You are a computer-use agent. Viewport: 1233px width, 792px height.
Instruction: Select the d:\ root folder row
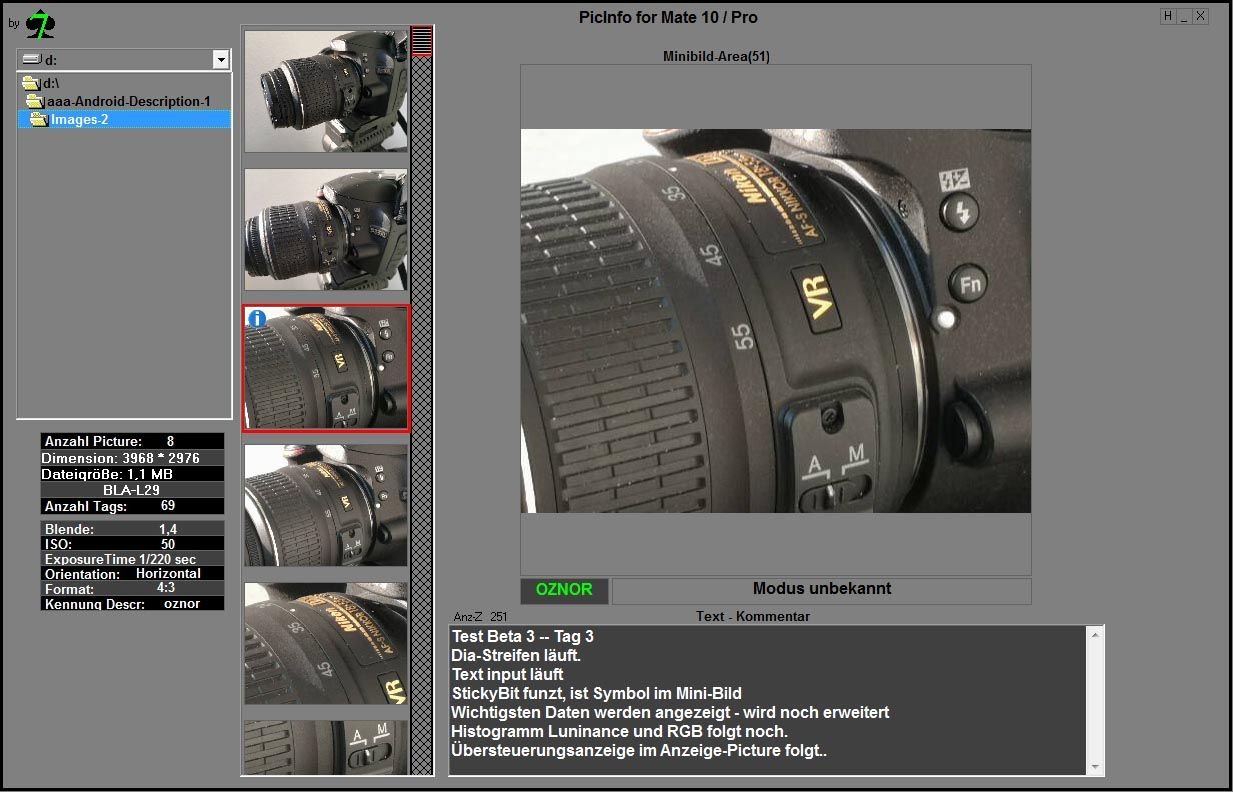click(x=125, y=84)
